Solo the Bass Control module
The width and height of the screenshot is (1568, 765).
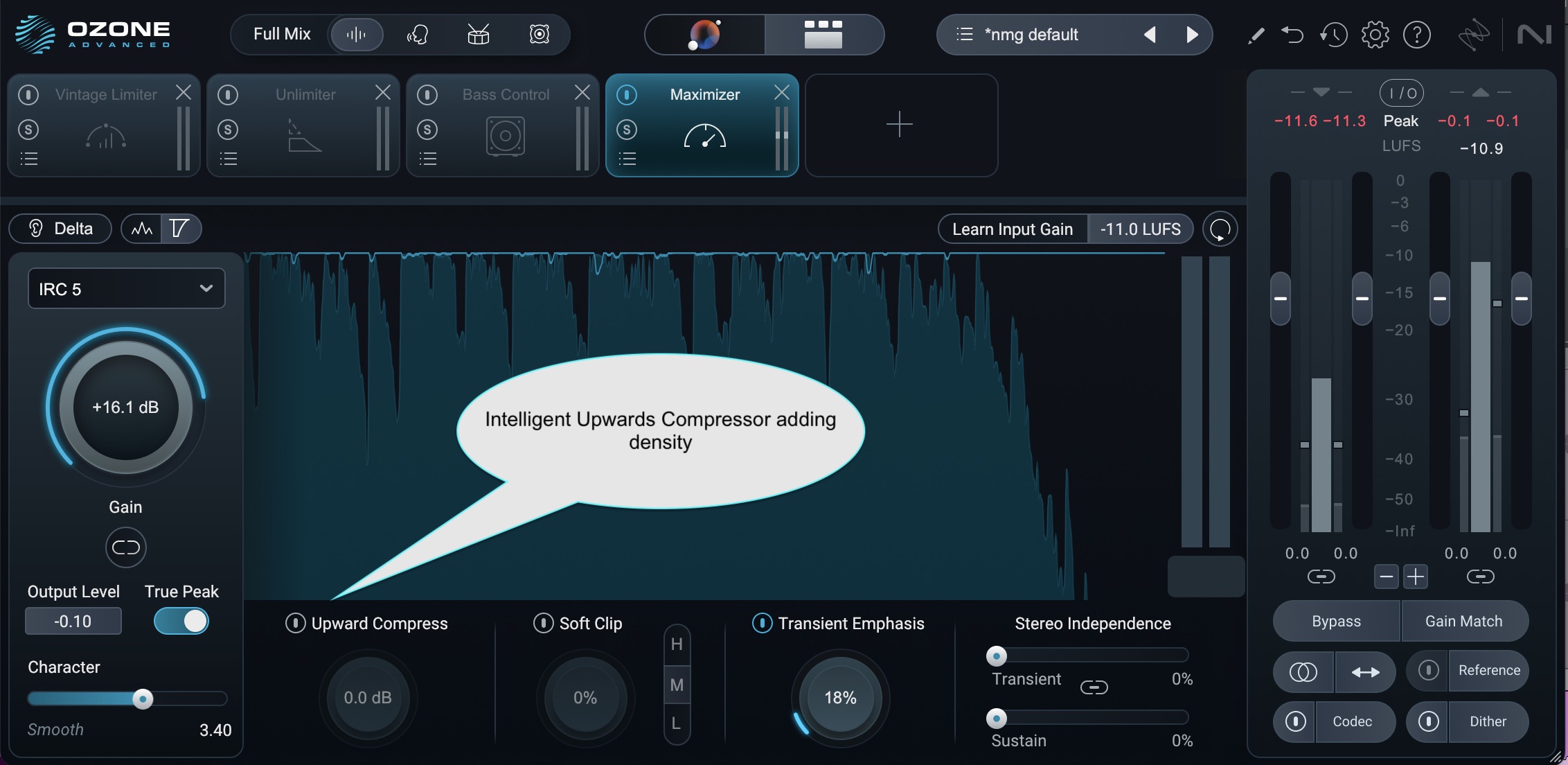427,130
